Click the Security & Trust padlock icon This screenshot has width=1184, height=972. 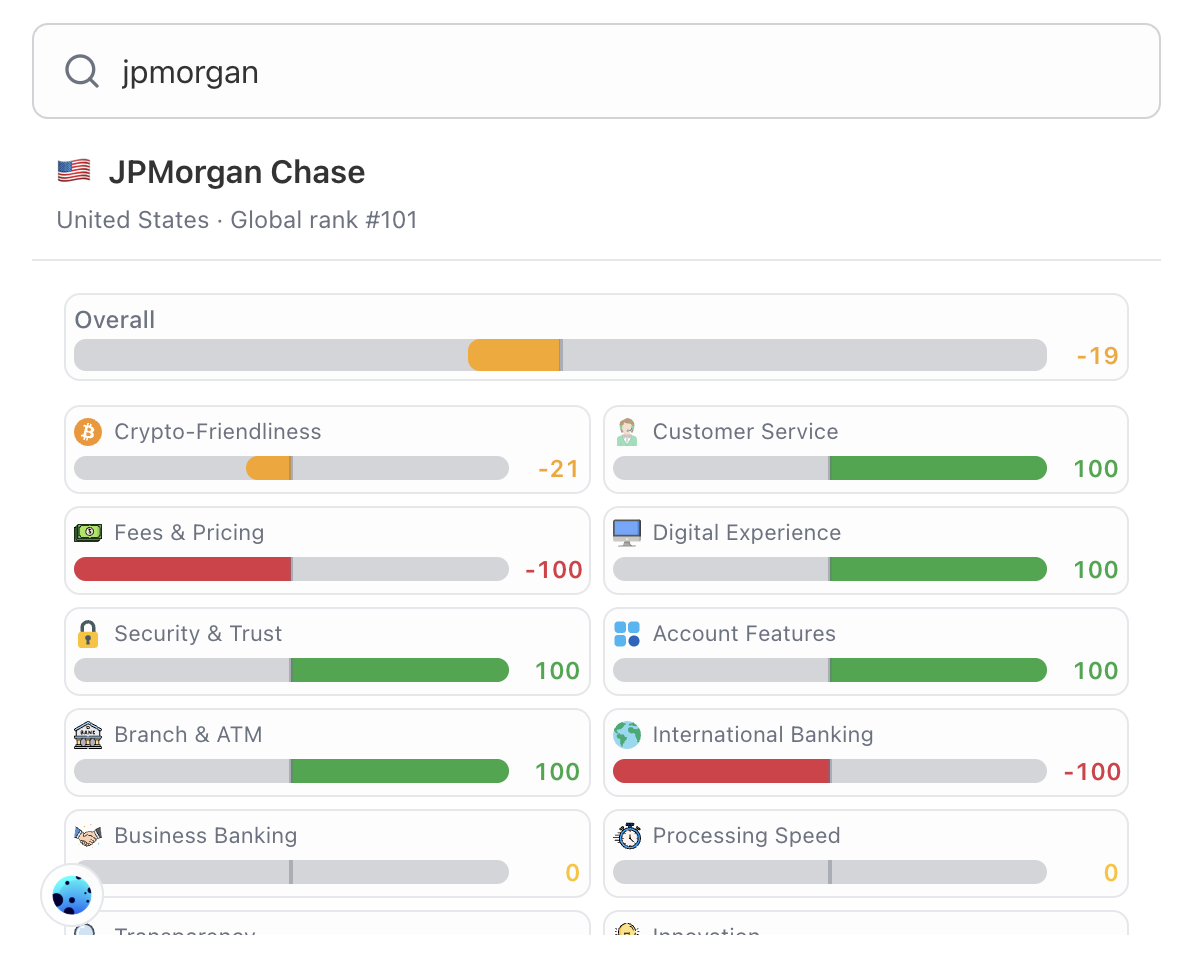coord(88,634)
